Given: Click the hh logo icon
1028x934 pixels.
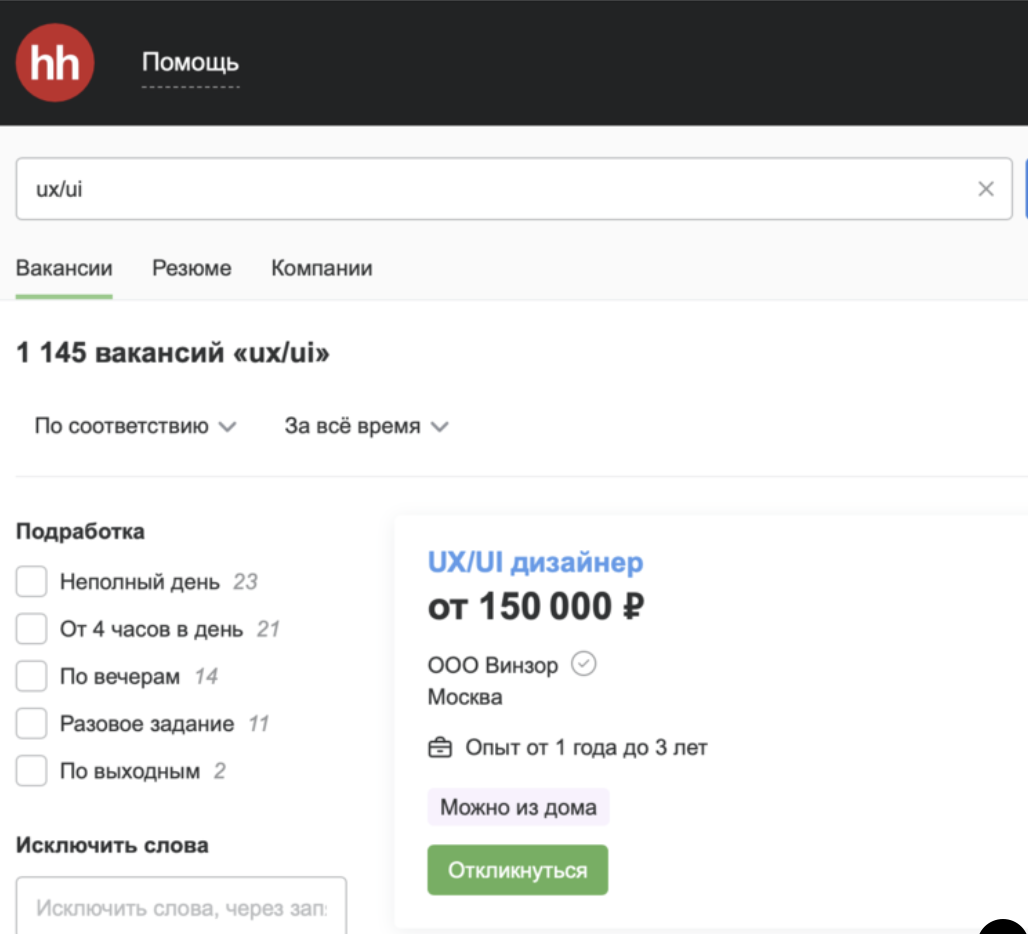Looking at the screenshot, I should point(55,63).
